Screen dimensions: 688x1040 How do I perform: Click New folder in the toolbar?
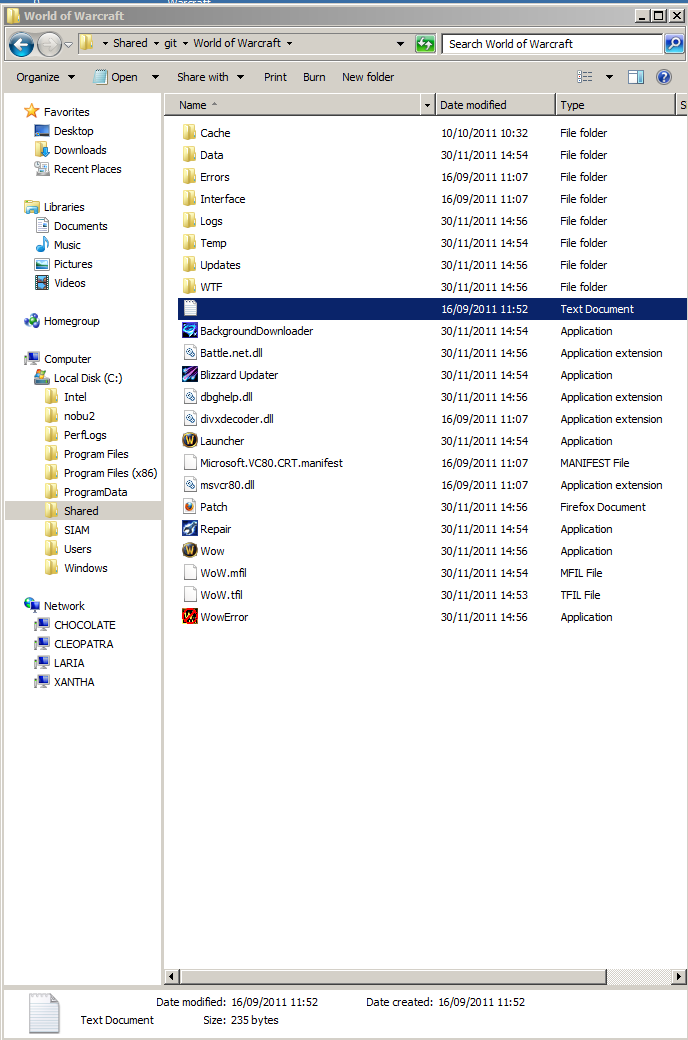(x=368, y=77)
